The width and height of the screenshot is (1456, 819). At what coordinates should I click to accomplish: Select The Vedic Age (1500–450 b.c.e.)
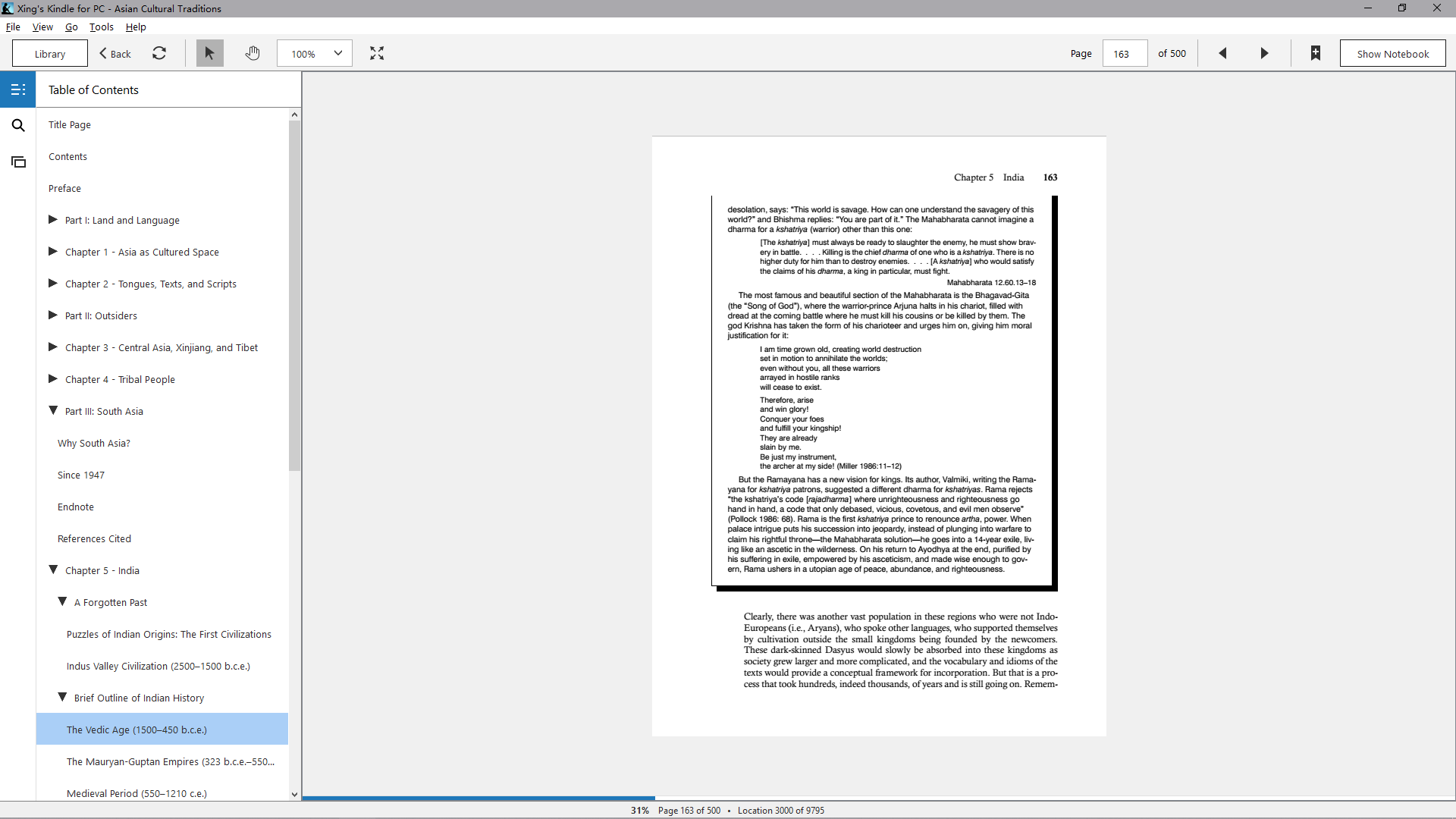[162, 730]
